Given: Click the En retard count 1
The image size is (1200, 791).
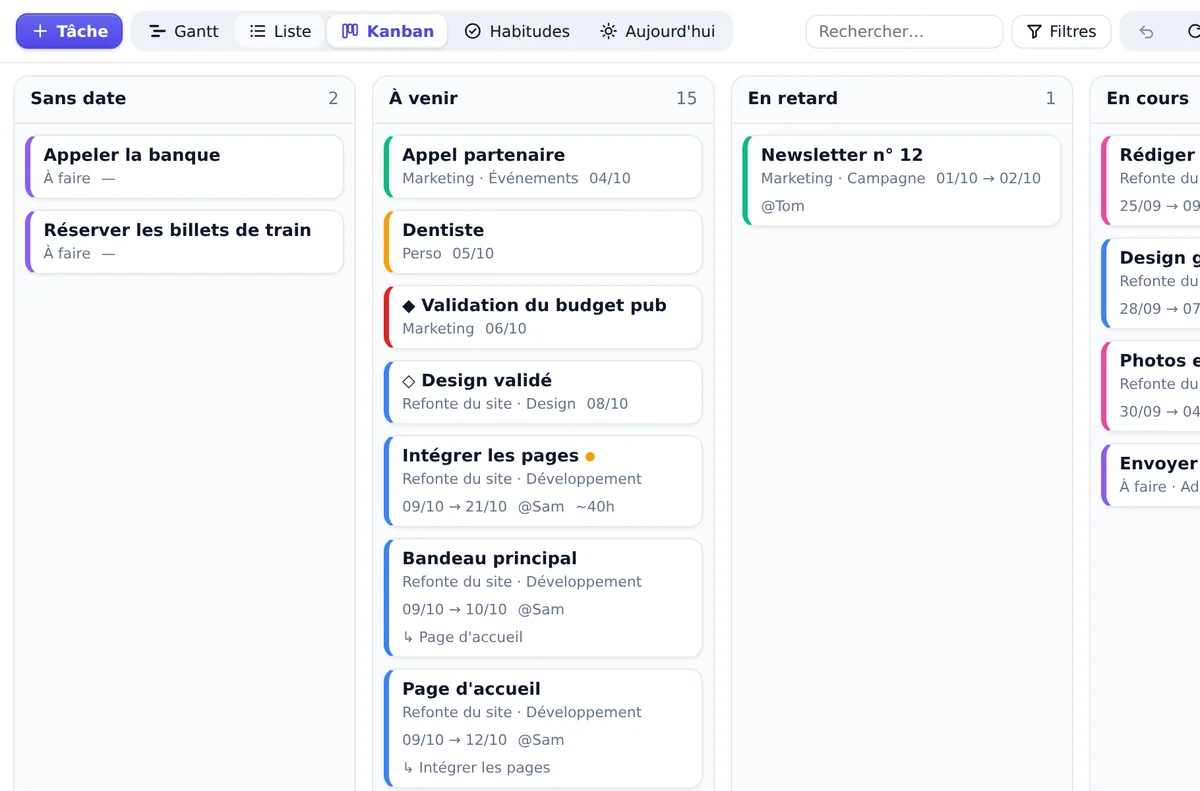Looking at the screenshot, I should click(x=1050, y=98).
